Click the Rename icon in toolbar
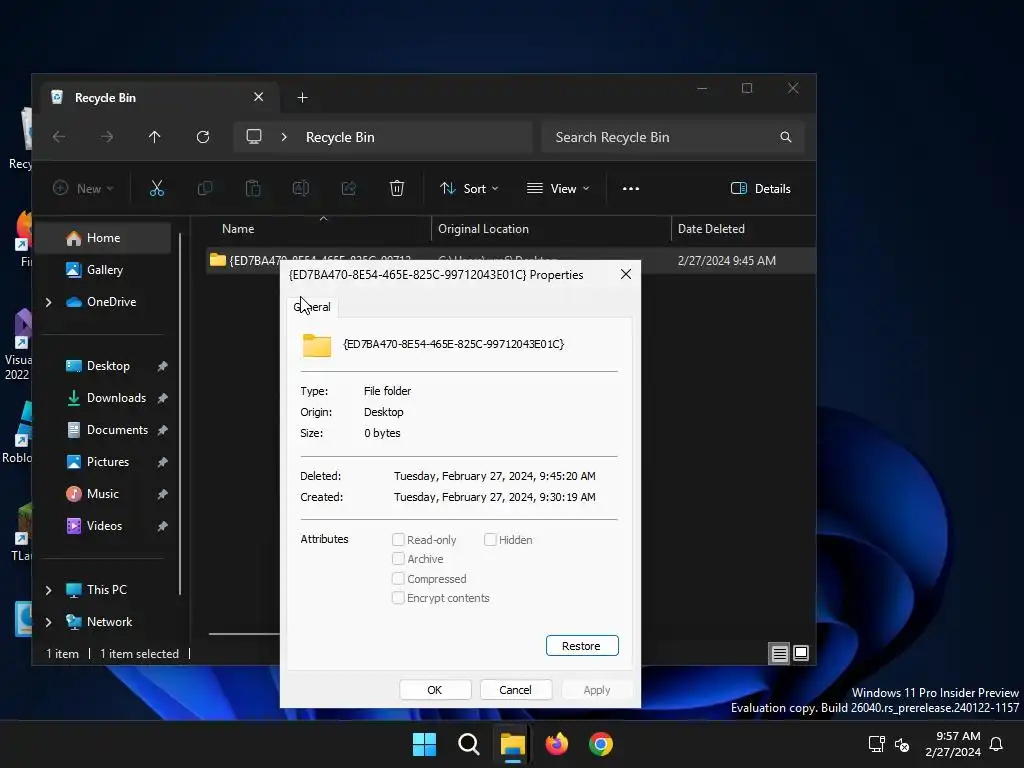 300,189
